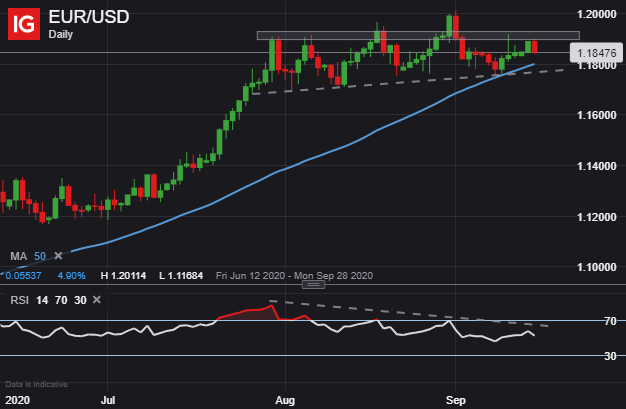
Task: Click the current price tag 1.18476
Action: pos(596,53)
